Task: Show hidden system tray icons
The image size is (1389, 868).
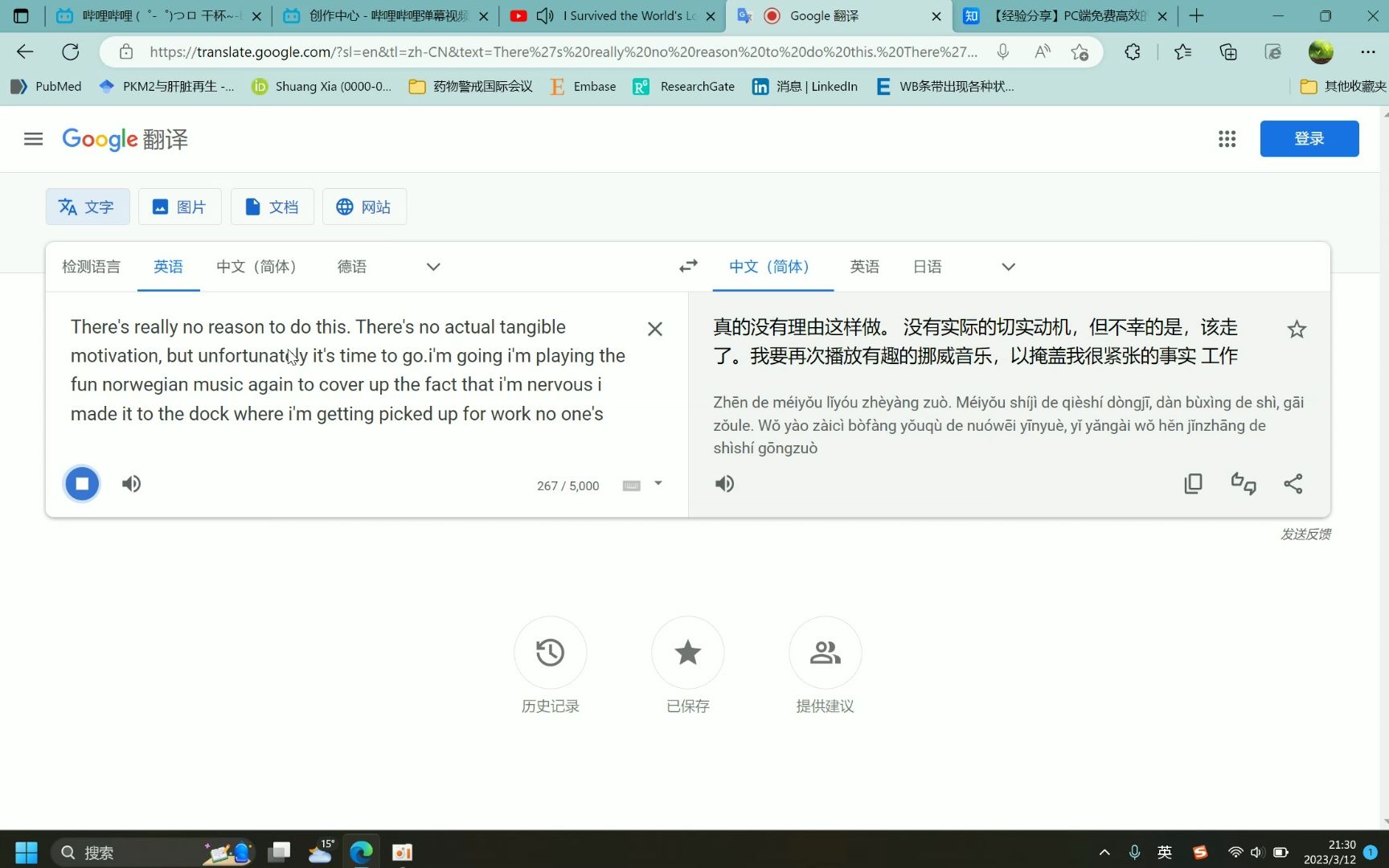Action: (x=1104, y=852)
